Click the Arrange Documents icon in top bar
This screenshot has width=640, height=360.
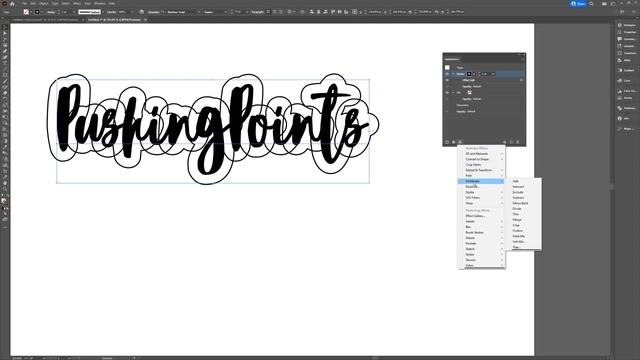(604, 4)
